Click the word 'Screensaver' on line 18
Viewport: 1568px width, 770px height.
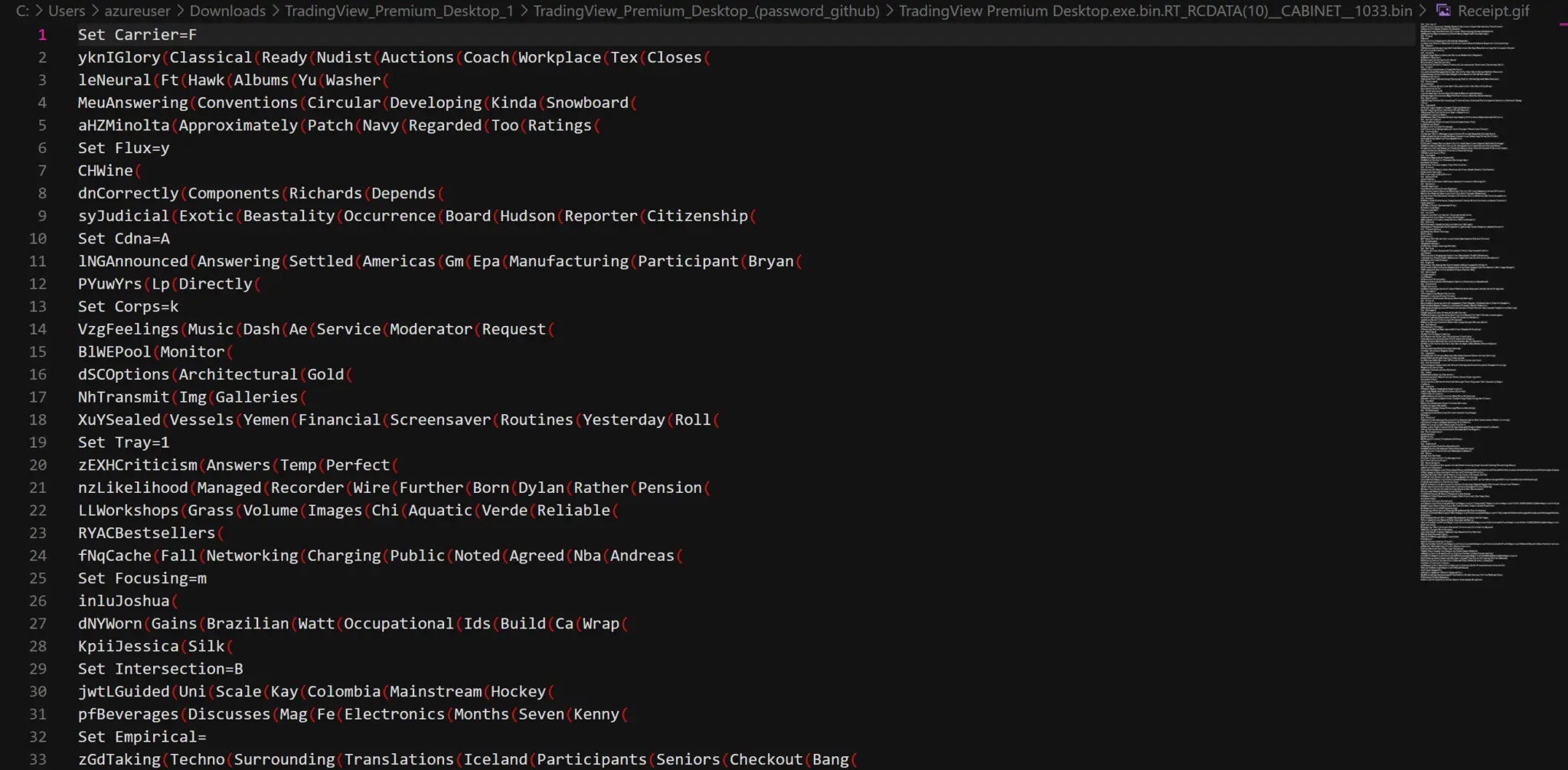tap(440, 419)
